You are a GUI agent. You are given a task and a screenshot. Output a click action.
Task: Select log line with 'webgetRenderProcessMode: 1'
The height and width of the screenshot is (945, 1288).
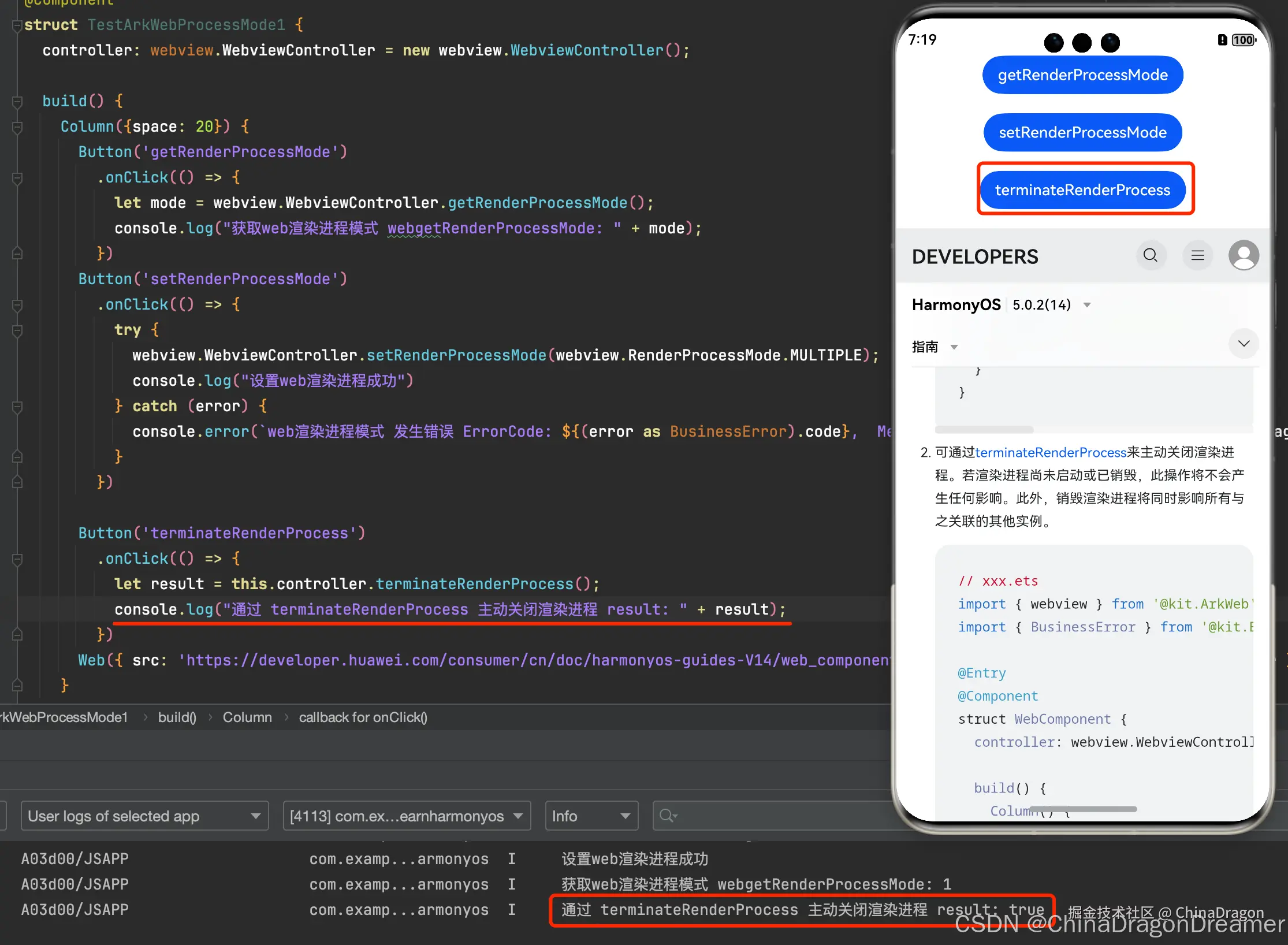756,884
